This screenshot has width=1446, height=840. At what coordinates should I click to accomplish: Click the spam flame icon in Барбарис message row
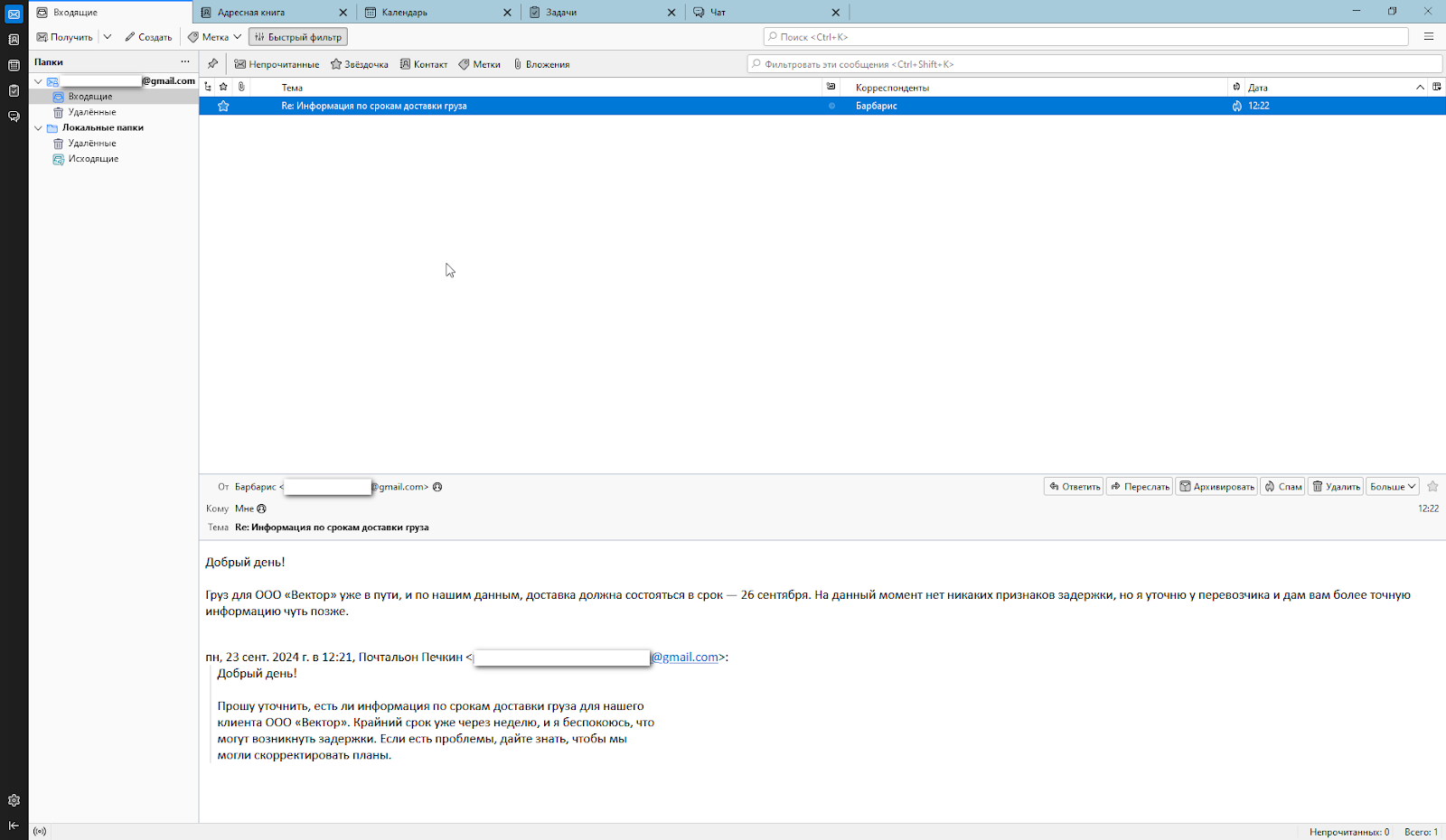pyautogui.click(x=1236, y=106)
